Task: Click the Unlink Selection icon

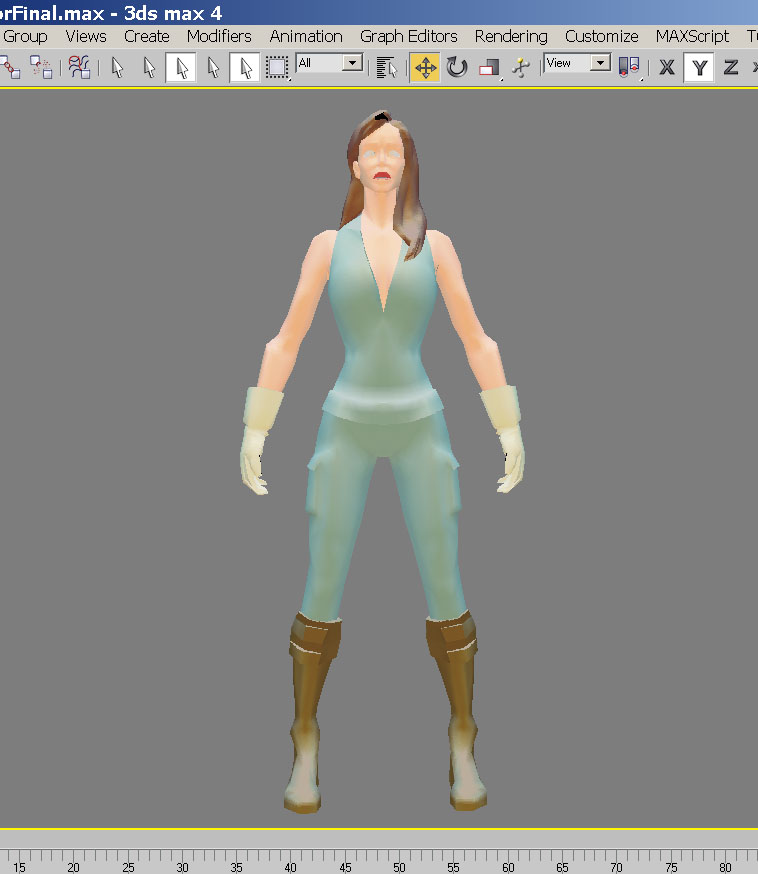Action: click(x=41, y=67)
